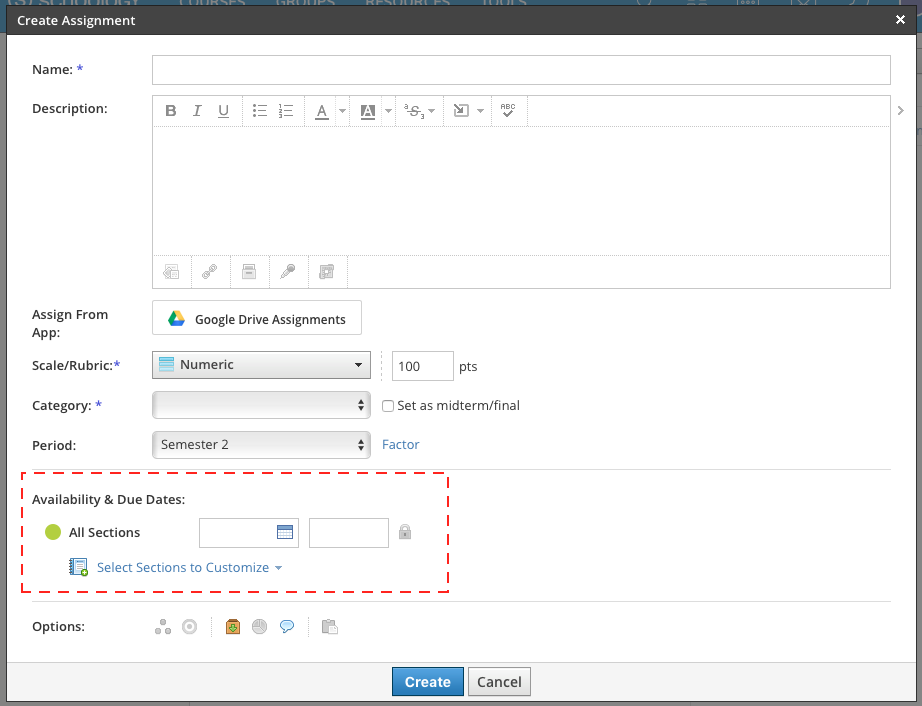Insert a bulleted list in description

click(x=259, y=111)
